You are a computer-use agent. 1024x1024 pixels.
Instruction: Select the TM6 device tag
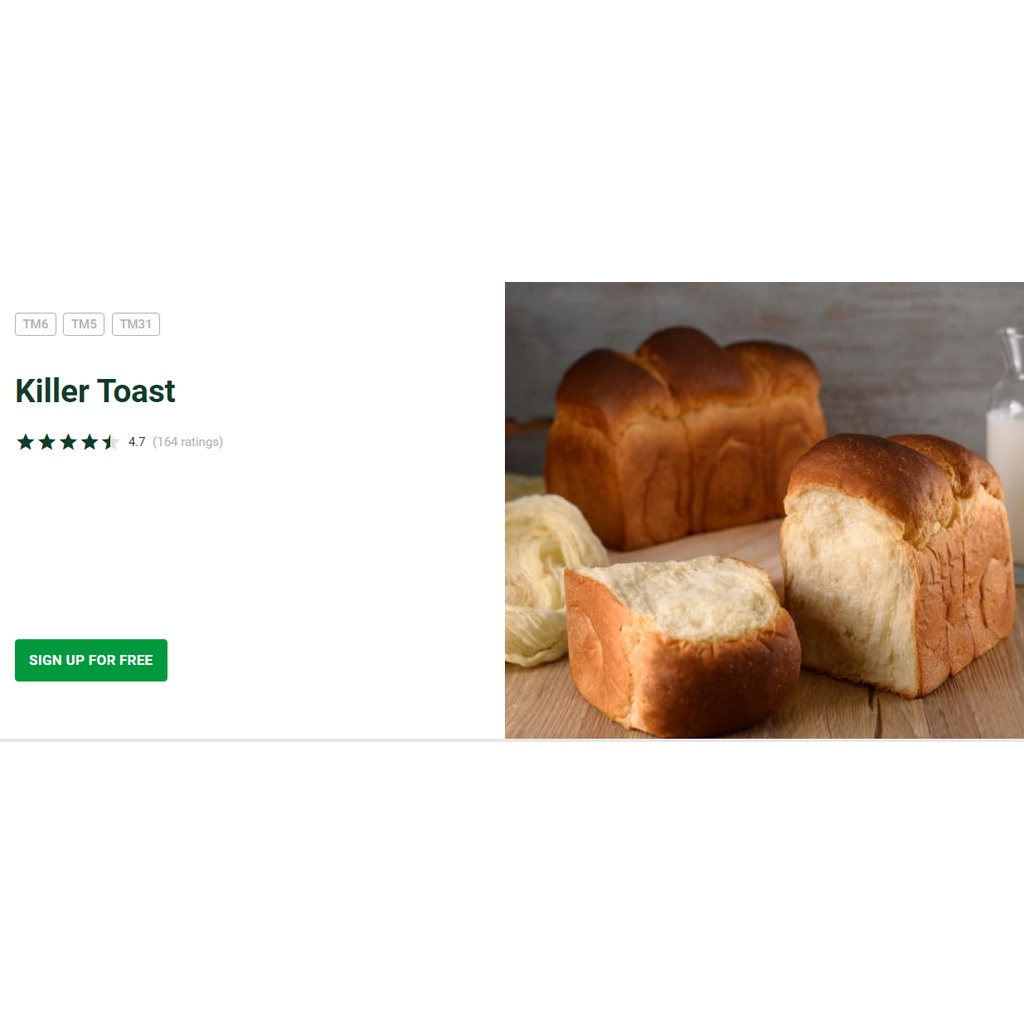(36, 324)
